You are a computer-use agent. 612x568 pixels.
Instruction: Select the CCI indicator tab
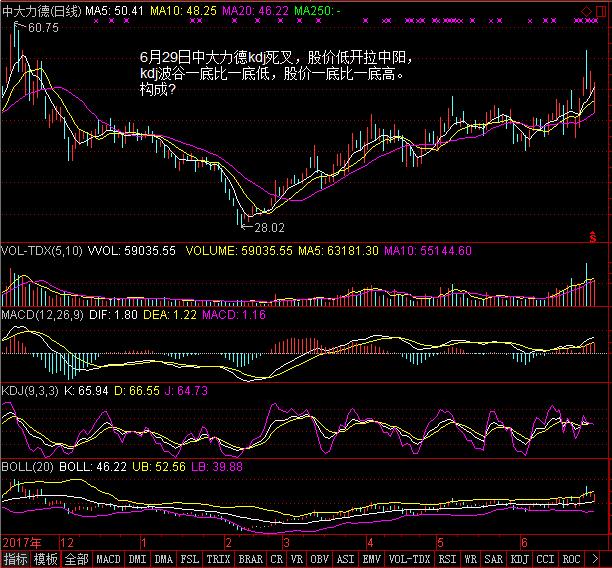pyautogui.click(x=546, y=559)
